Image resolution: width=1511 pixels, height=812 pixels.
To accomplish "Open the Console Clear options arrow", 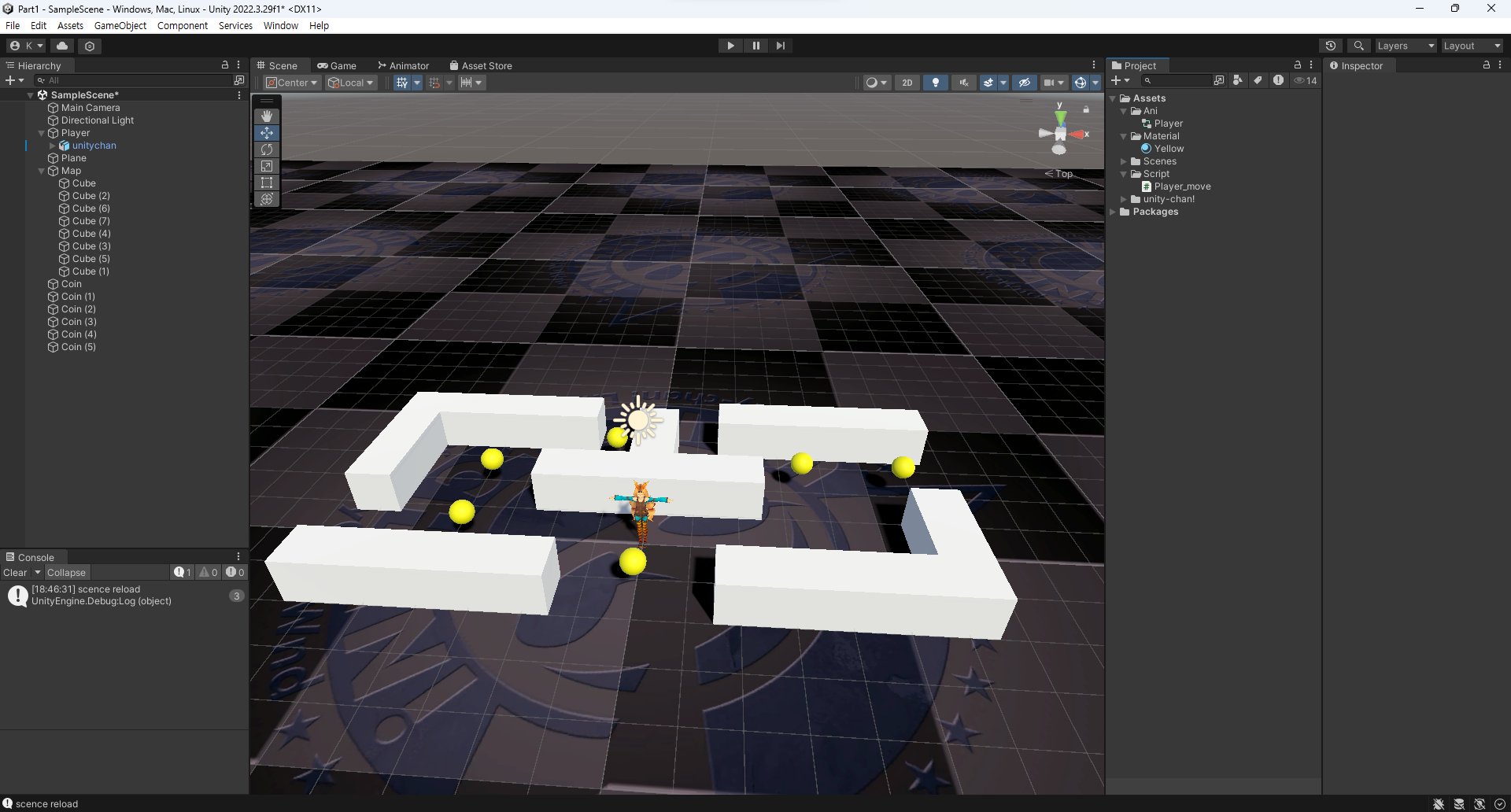I will pos(38,572).
